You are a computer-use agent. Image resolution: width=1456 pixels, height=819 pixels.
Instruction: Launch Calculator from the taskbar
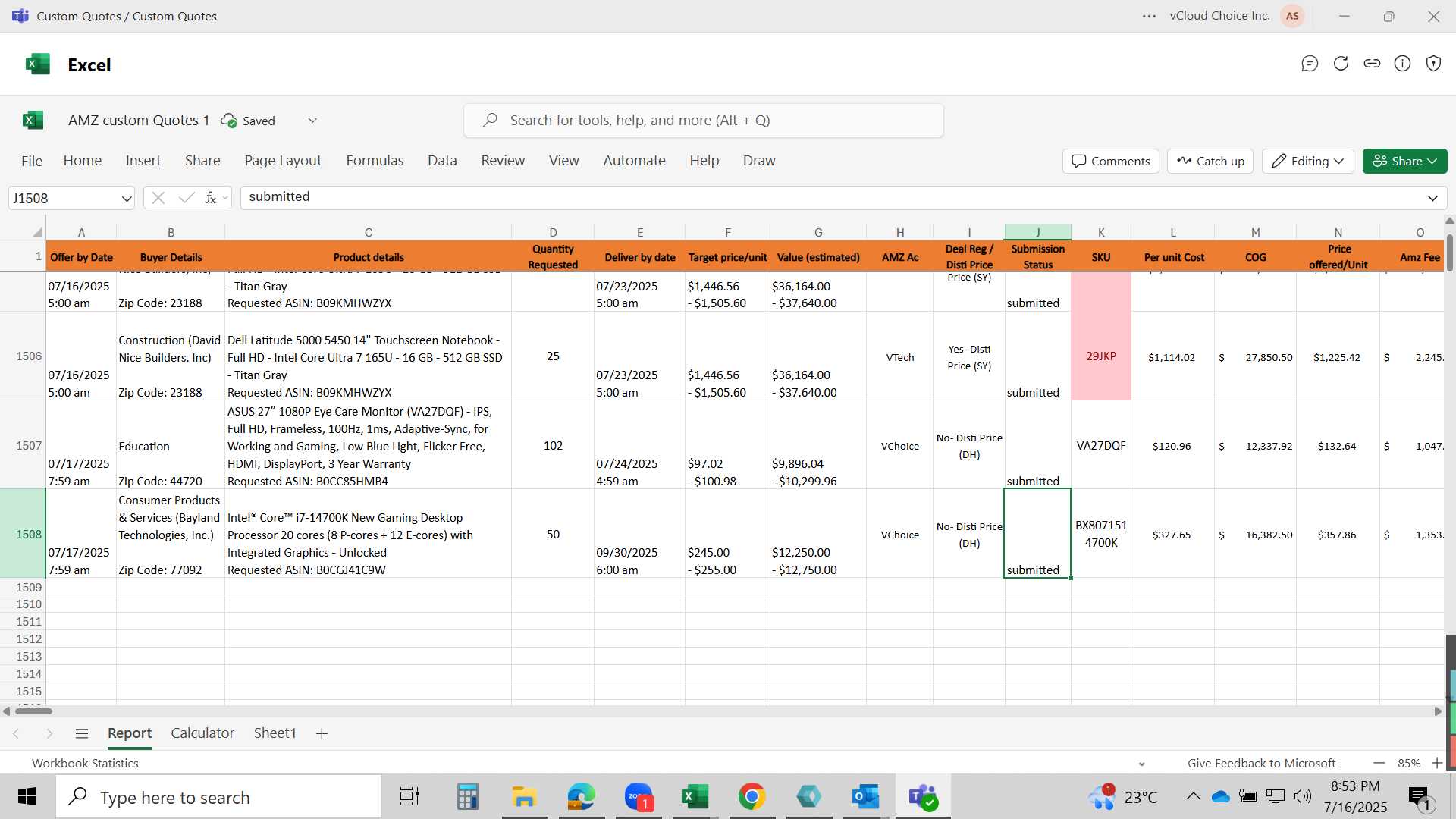467,797
